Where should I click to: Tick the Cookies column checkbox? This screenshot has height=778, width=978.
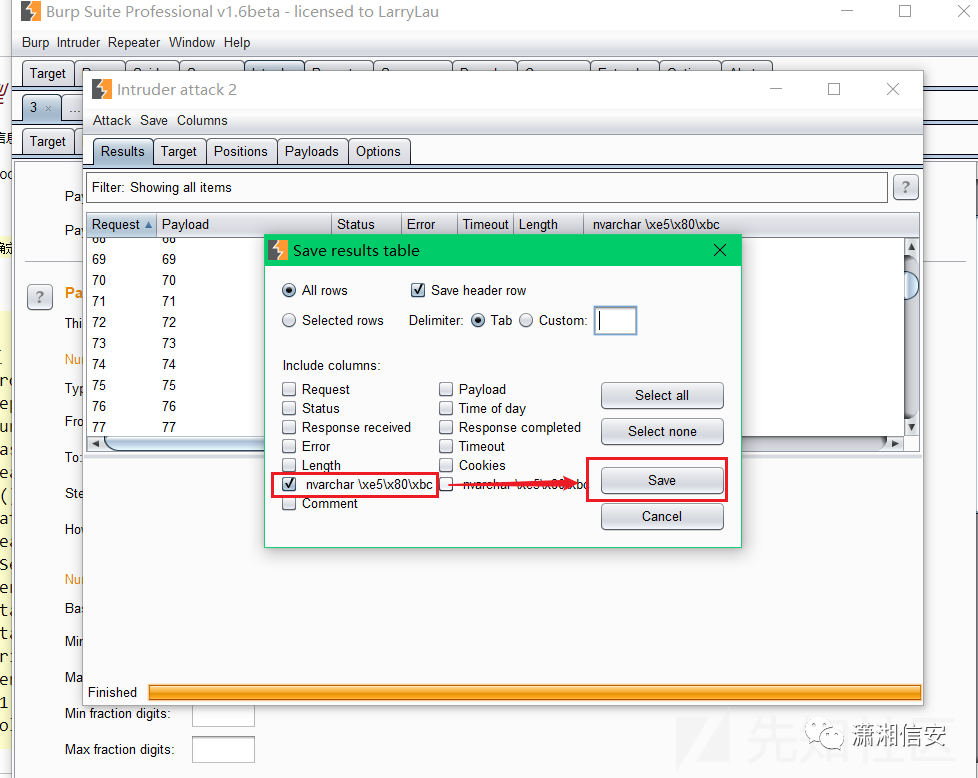click(x=446, y=465)
